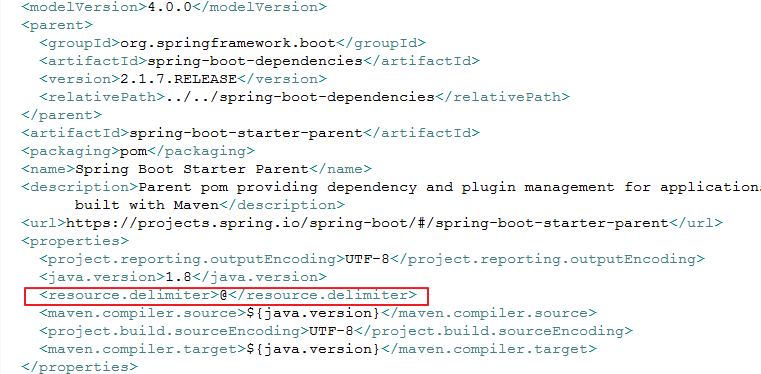The height and width of the screenshot is (374, 761).
Task: Click the opening packaging tag
Action: coord(70,151)
